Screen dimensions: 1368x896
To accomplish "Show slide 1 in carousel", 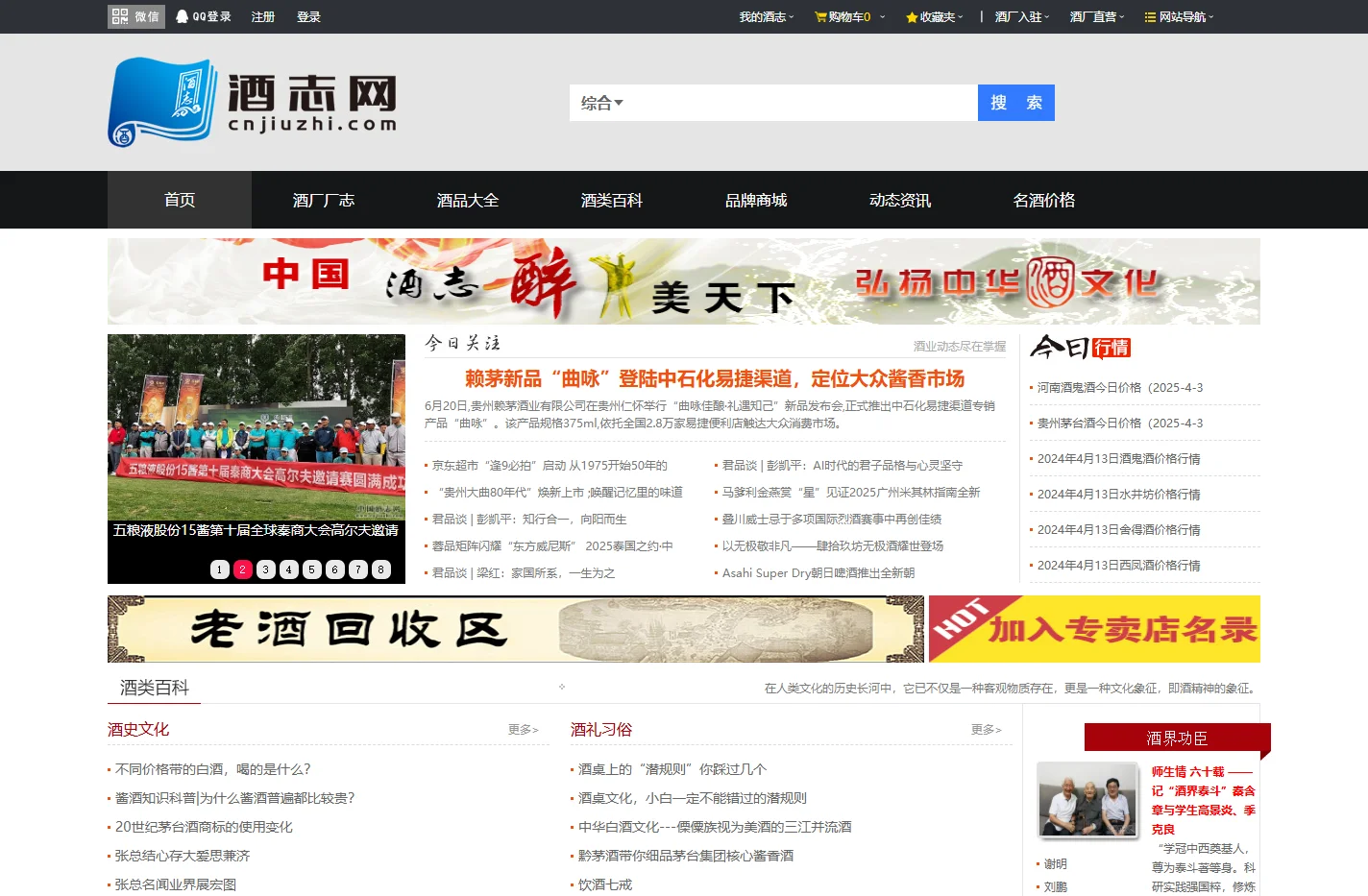I will (x=219, y=569).
